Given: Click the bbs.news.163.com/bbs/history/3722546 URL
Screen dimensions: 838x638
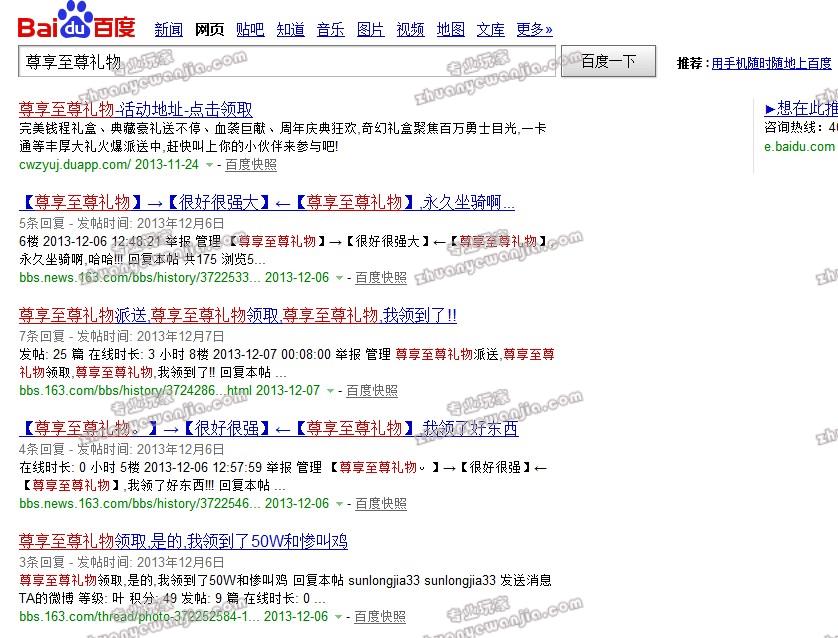Looking at the screenshot, I should pyautogui.click(x=140, y=504).
